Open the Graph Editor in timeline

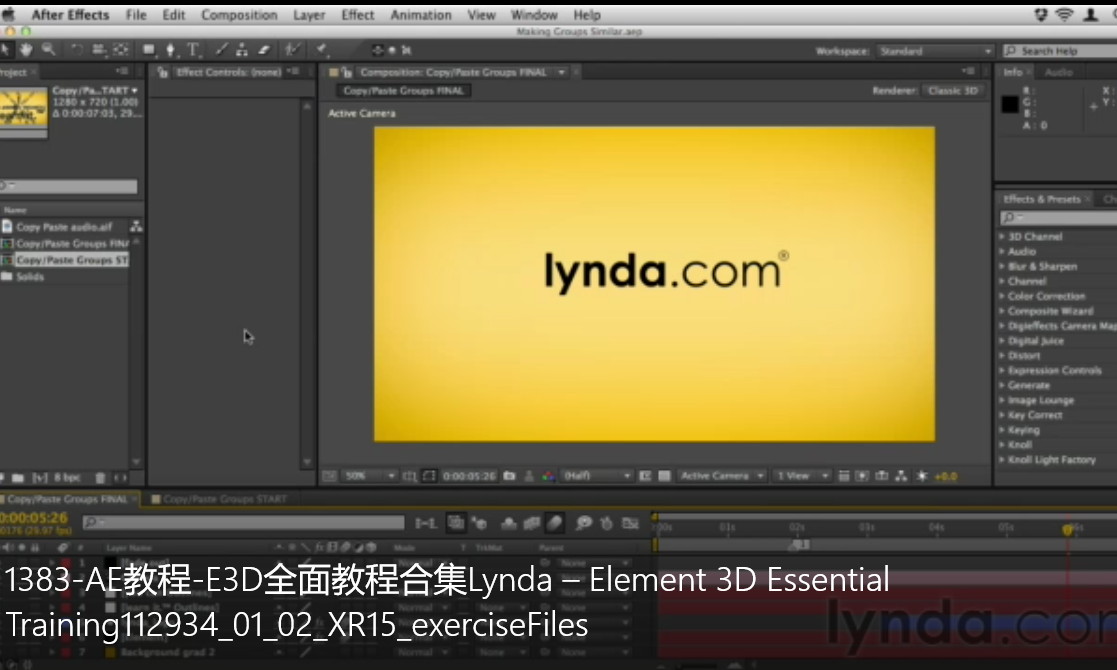pos(630,523)
